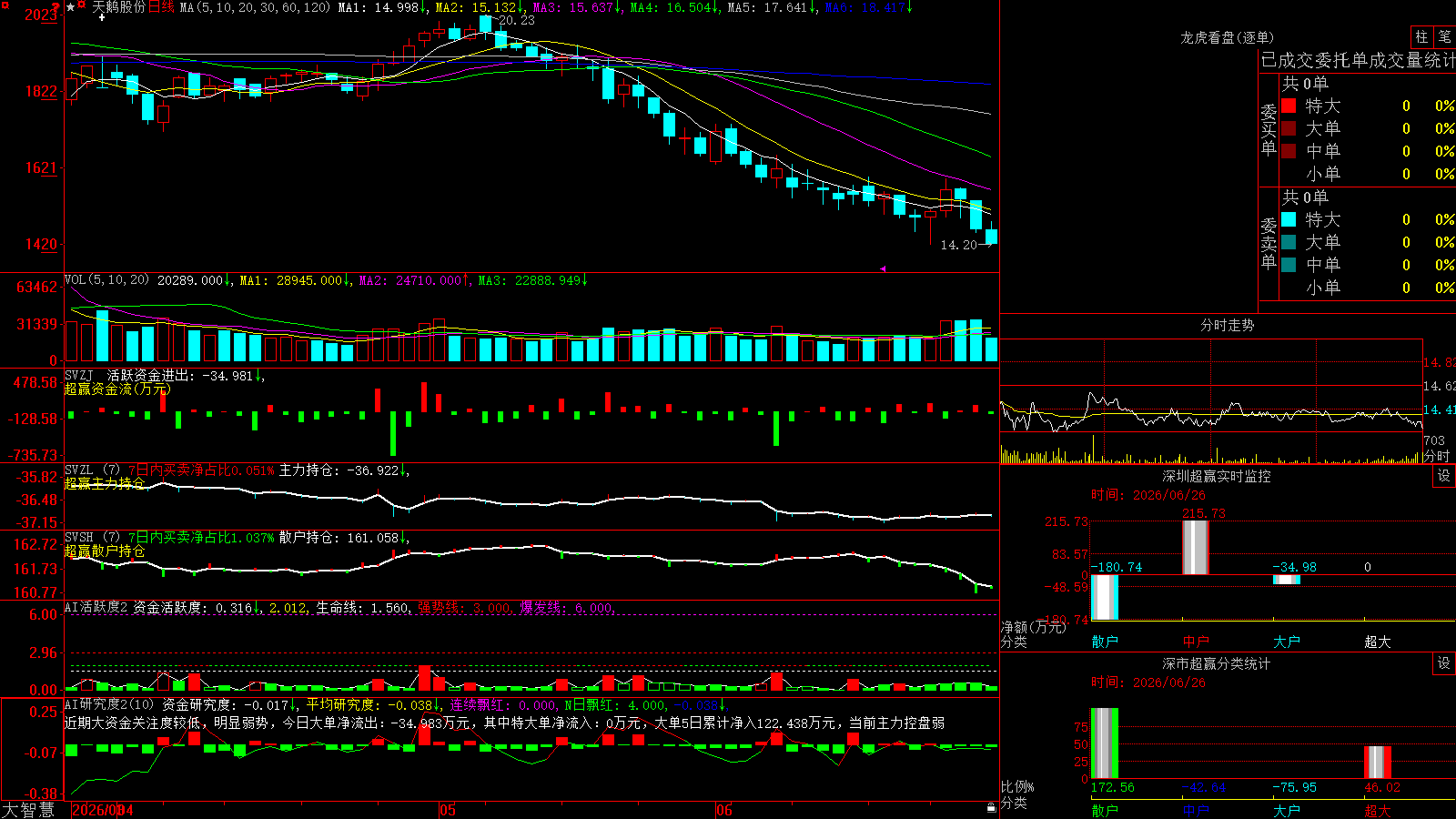Open 设 settings for 深圳超赢实时监控
Viewport: 1456px width, 819px height.
(1443, 476)
